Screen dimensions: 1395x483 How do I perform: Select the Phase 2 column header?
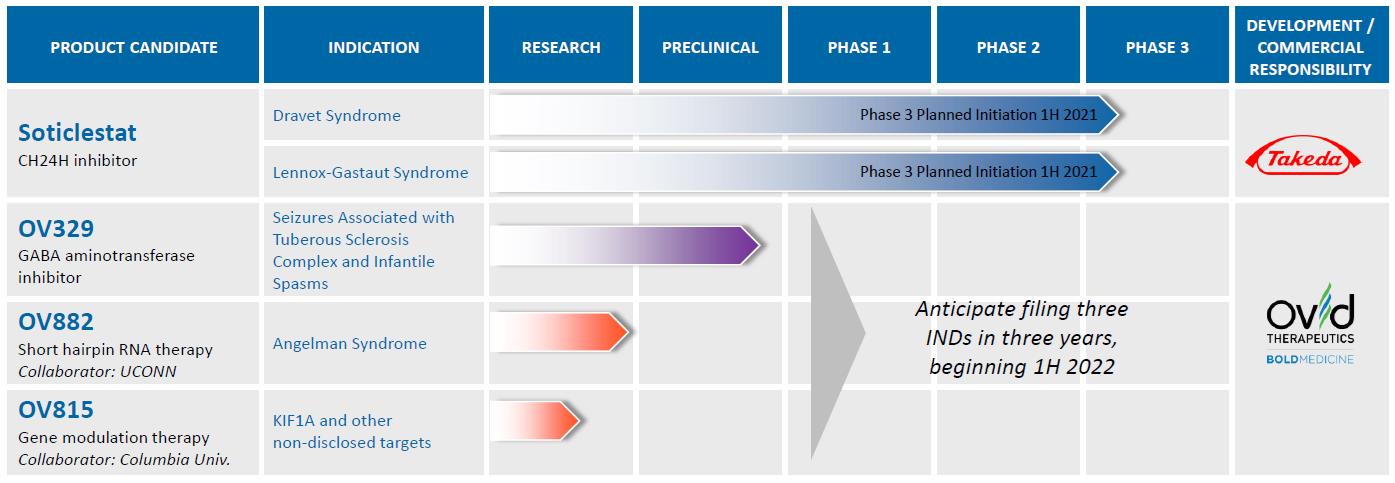[1008, 47]
